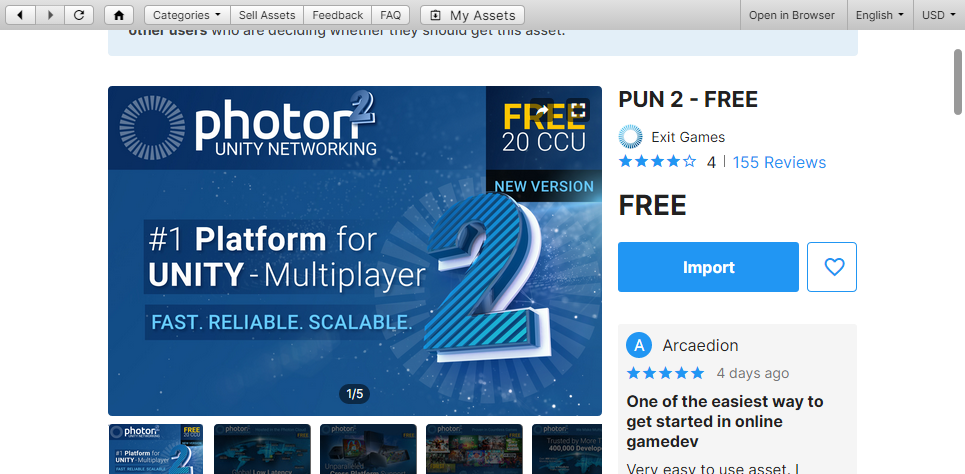The width and height of the screenshot is (965, 474).
Task: Expand the USD currency dropdown
Action: (x=939, y=15)
